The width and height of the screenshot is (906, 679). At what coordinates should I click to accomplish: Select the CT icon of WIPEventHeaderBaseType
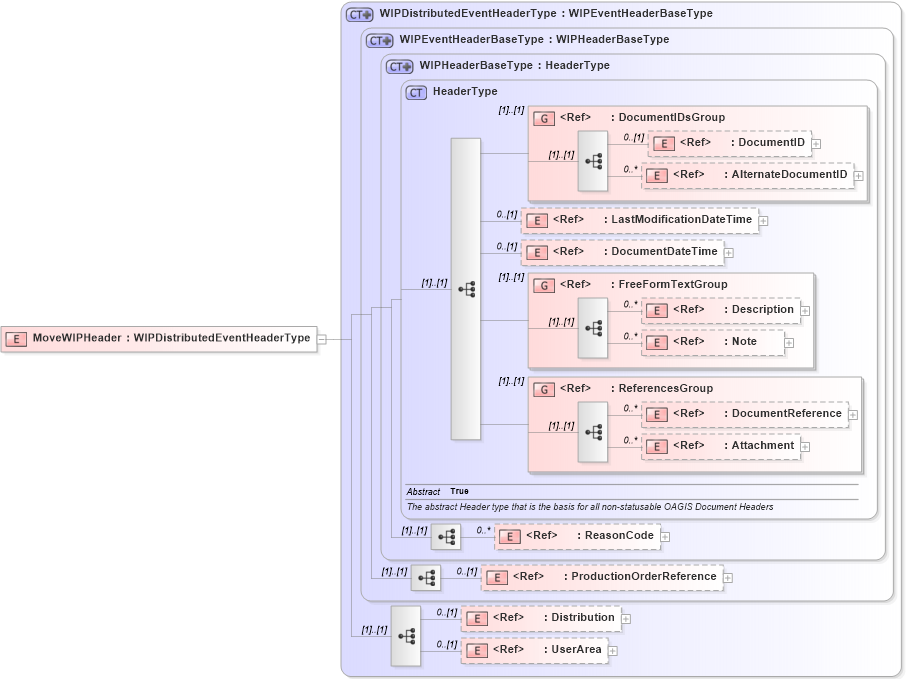[377, 40]
